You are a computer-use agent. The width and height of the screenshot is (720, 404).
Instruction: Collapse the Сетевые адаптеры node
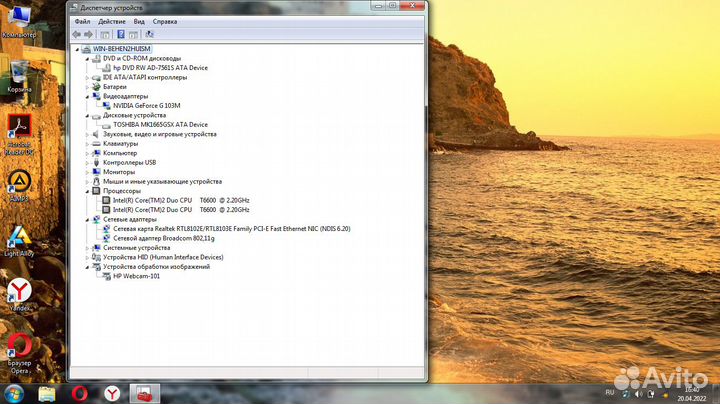point(87,219)
